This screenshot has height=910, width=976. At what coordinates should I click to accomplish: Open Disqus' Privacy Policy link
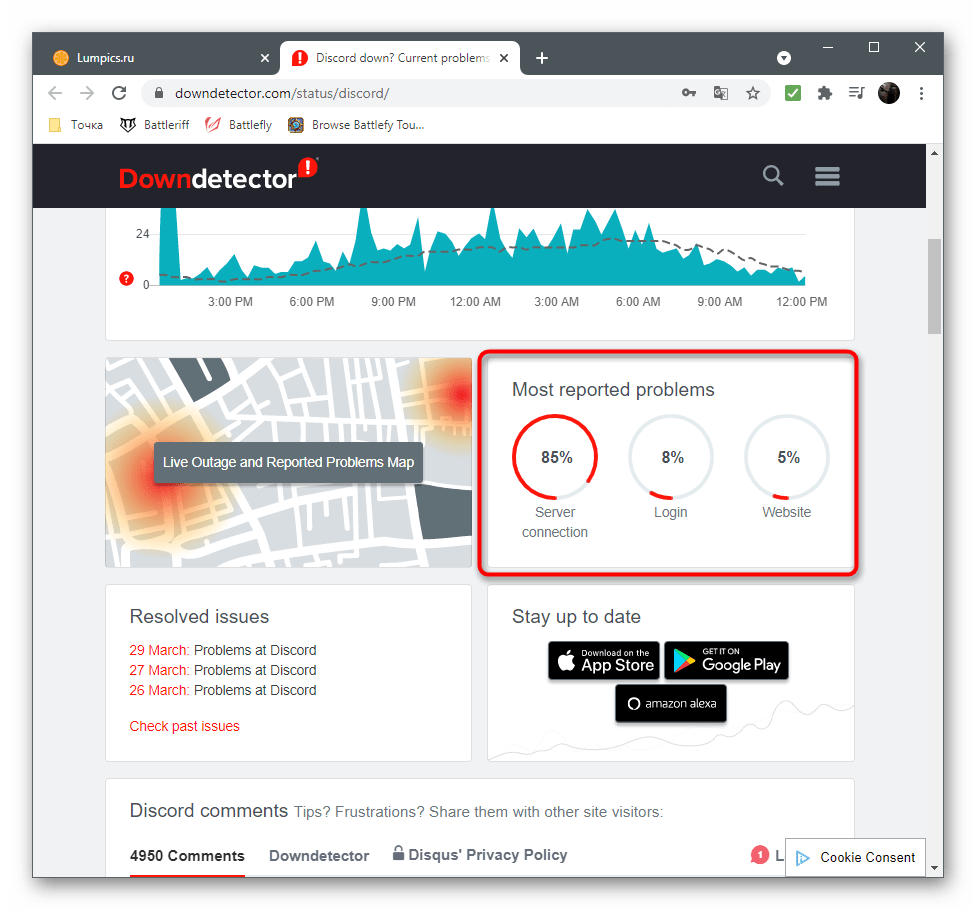(480, 855)
